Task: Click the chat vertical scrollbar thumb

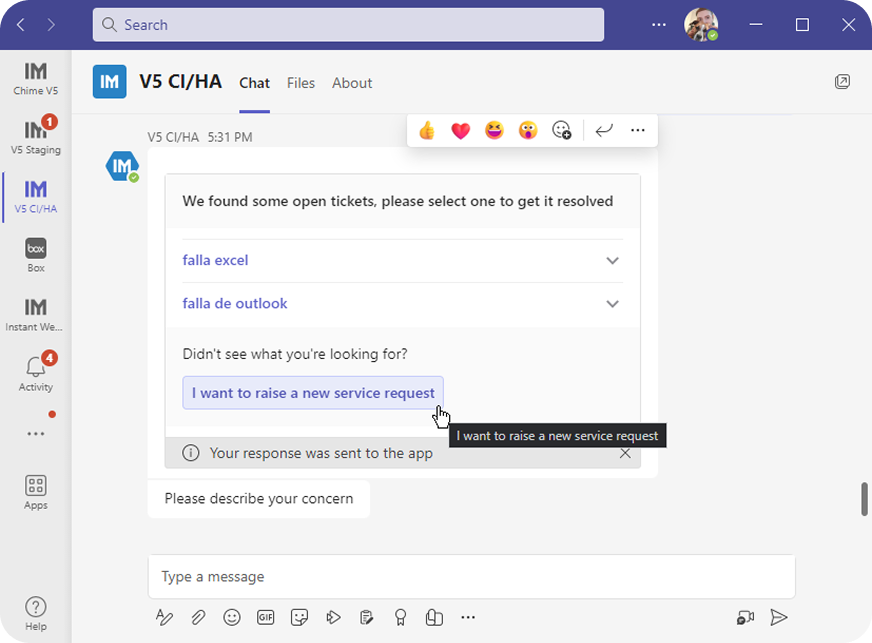Action: point(864,499)
